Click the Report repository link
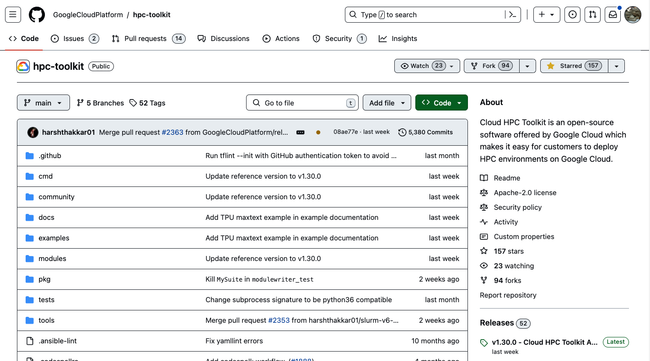Screen dimensions: 650x361 pyautogui.click(x=508, y=295)
